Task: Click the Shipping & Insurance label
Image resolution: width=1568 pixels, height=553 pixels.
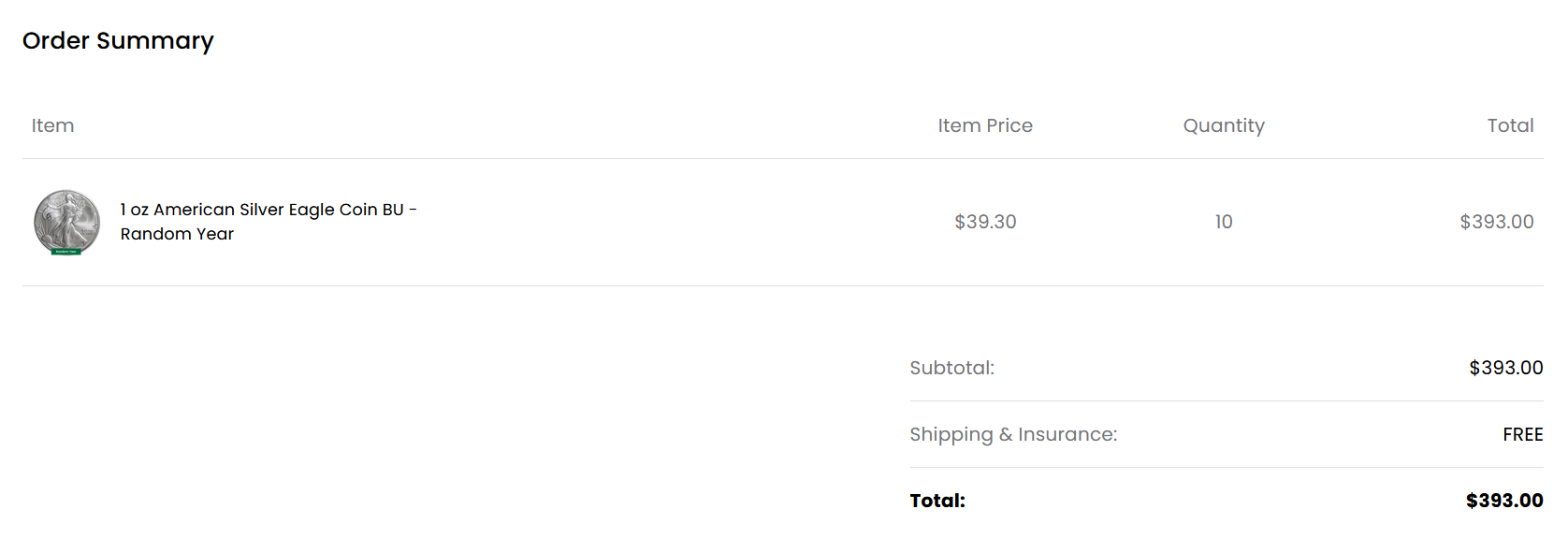Action: [1013, 434]
